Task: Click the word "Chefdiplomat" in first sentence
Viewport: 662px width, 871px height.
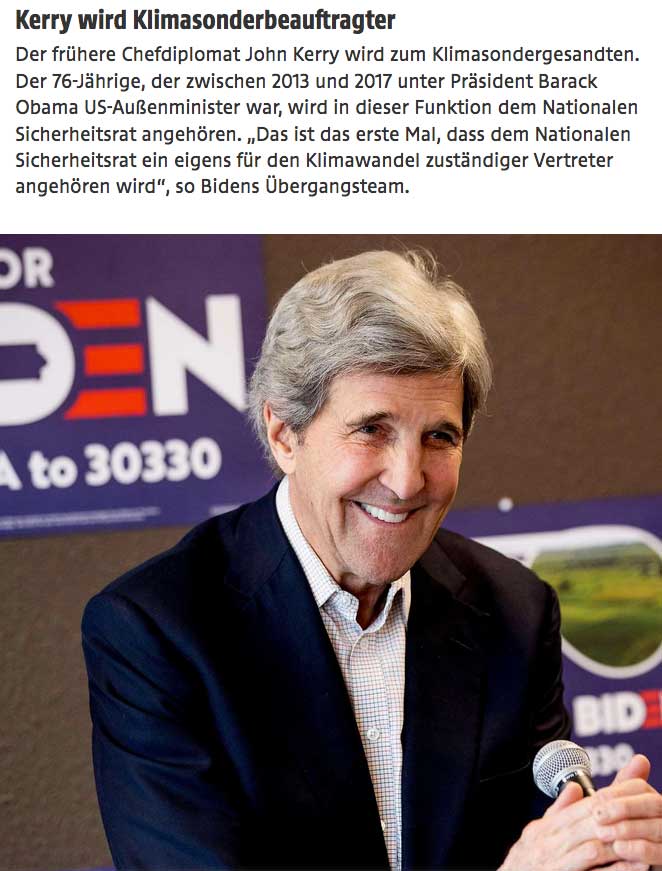Action: 180,55
